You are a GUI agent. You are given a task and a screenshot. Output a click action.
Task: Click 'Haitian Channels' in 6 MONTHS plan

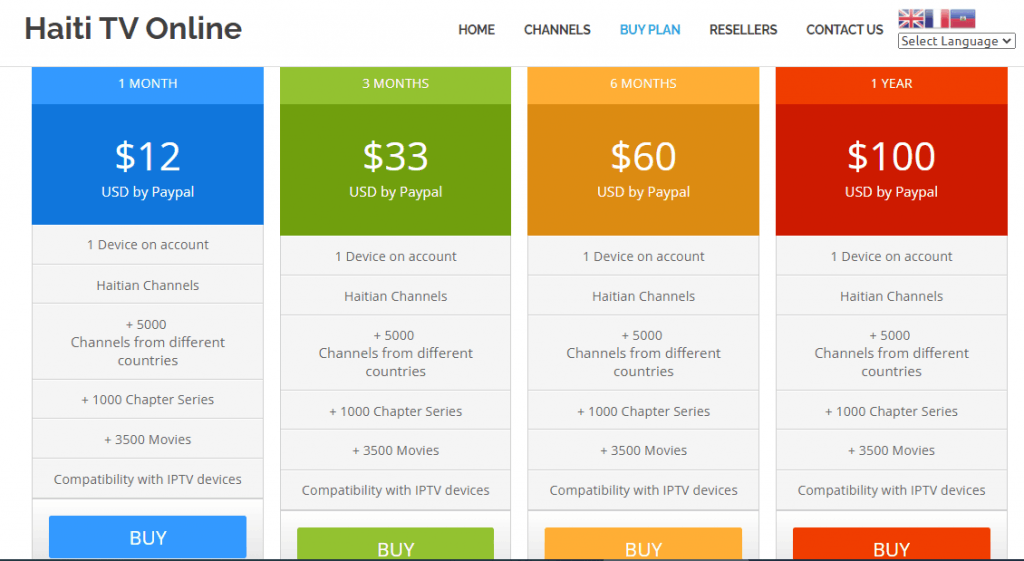tap(643, 297)
